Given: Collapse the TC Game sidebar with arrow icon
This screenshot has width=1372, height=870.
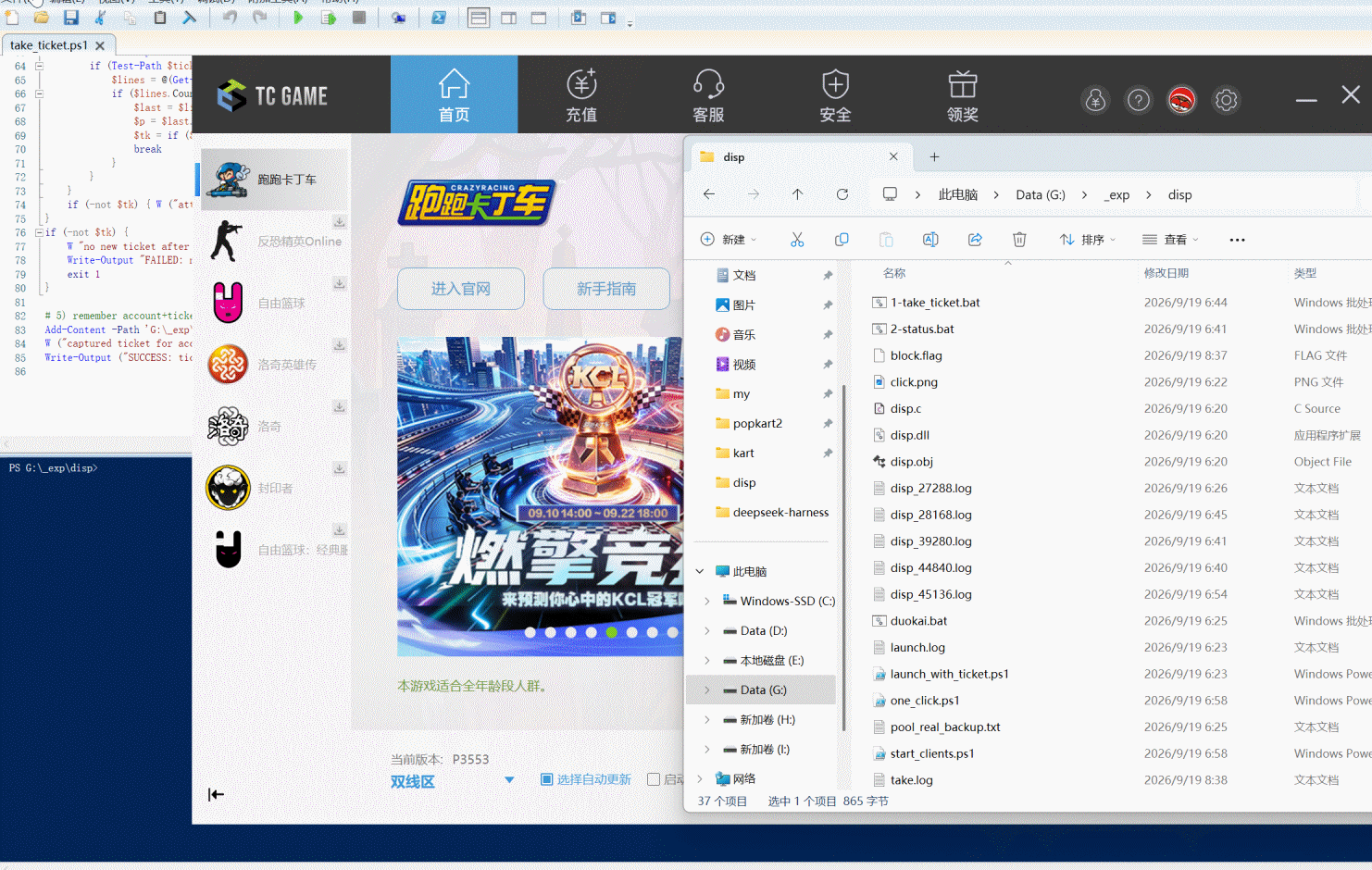Looking at the screenshot, I should click(x=216, y=794).
